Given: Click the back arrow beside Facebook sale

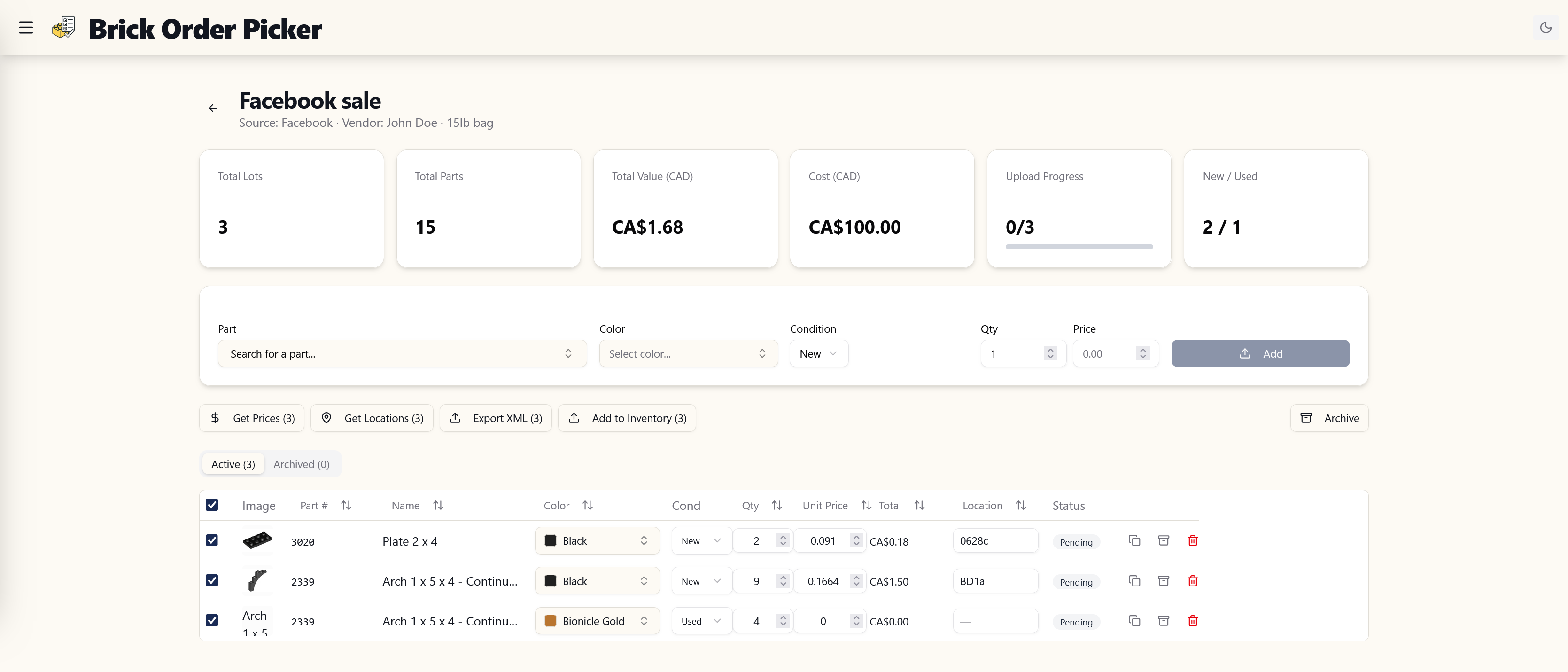Looking at the screenshot, I should coord(212,109).
